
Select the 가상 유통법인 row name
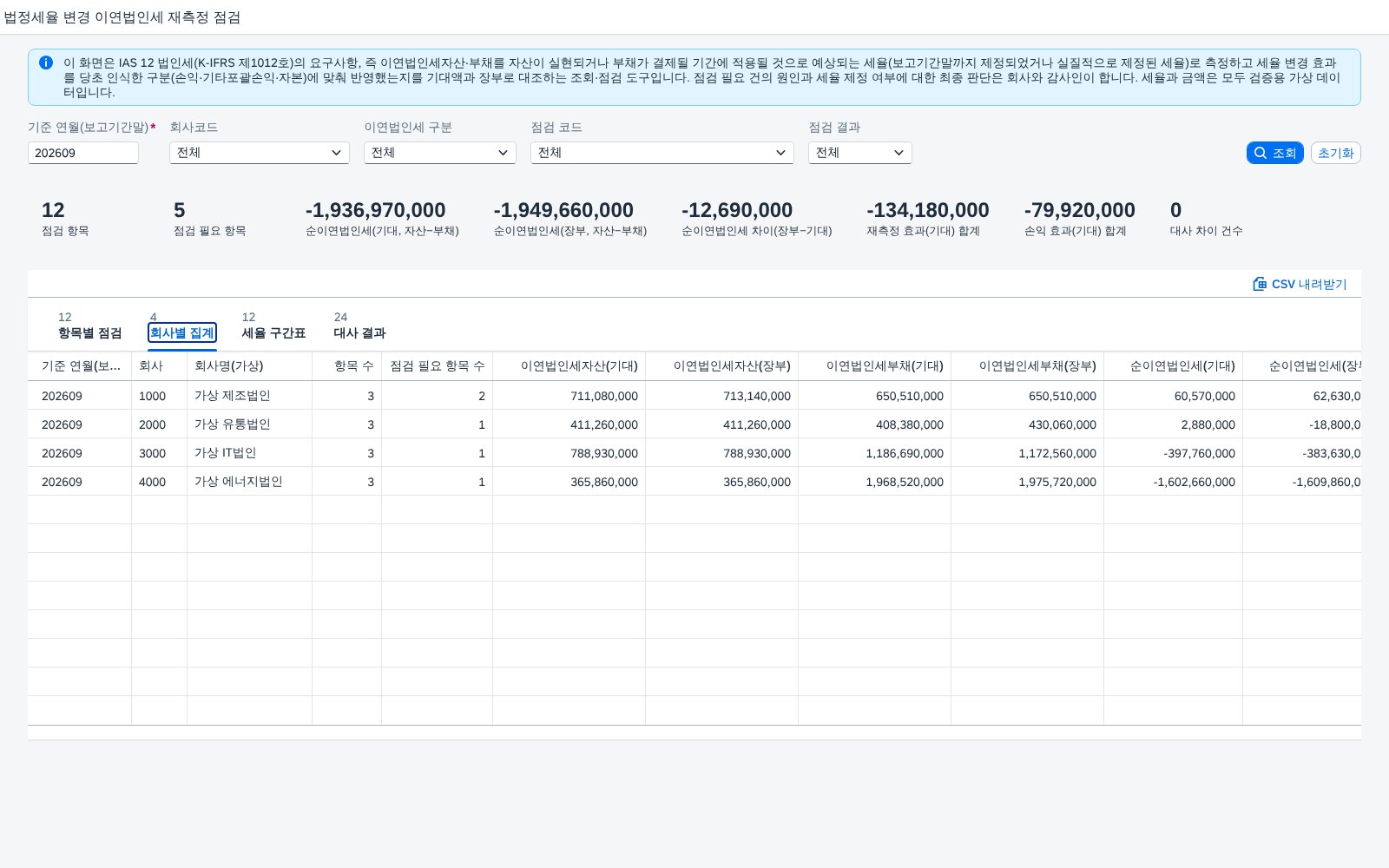click(233, 424)
